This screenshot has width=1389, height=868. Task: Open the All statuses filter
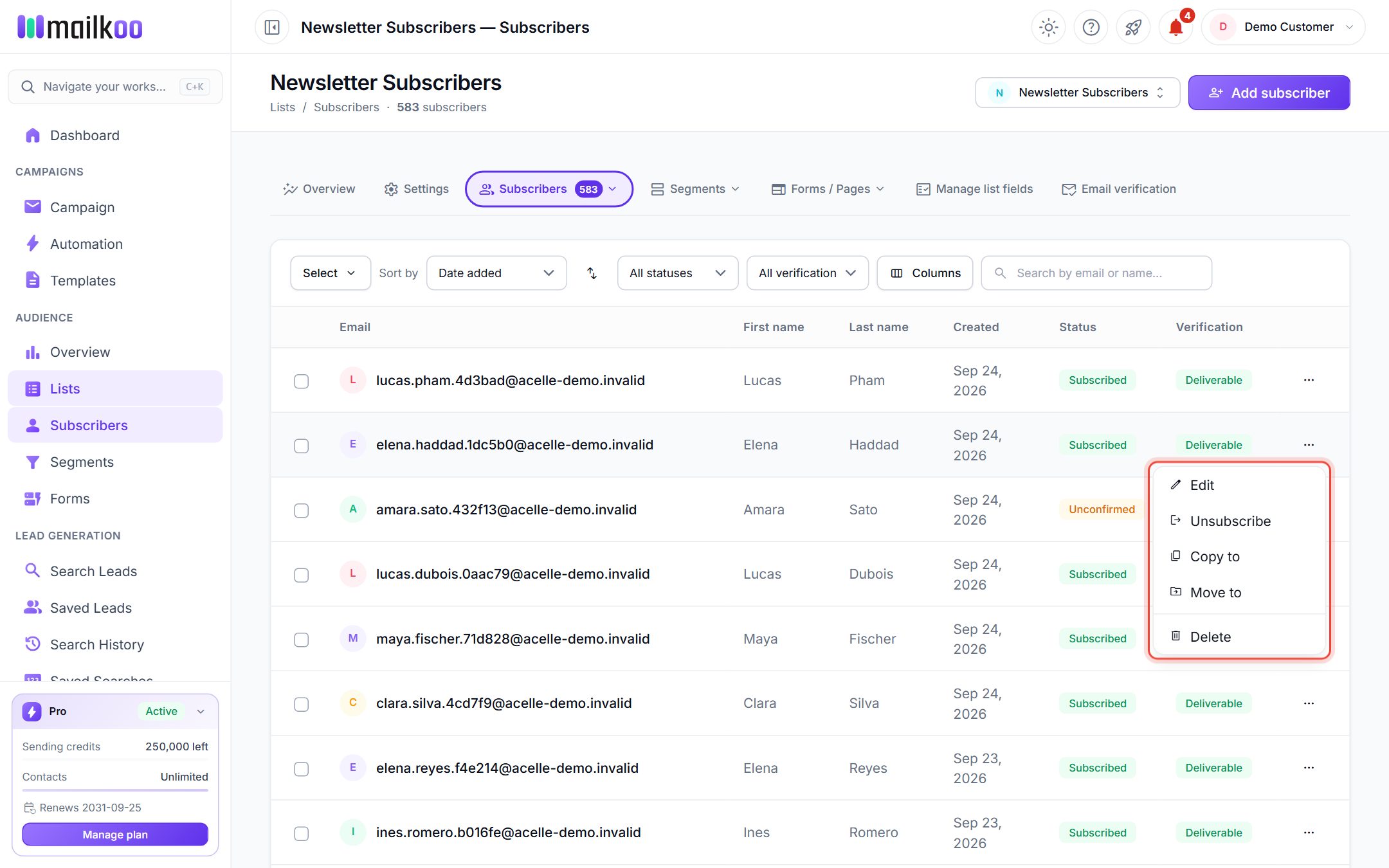[677, 273]
